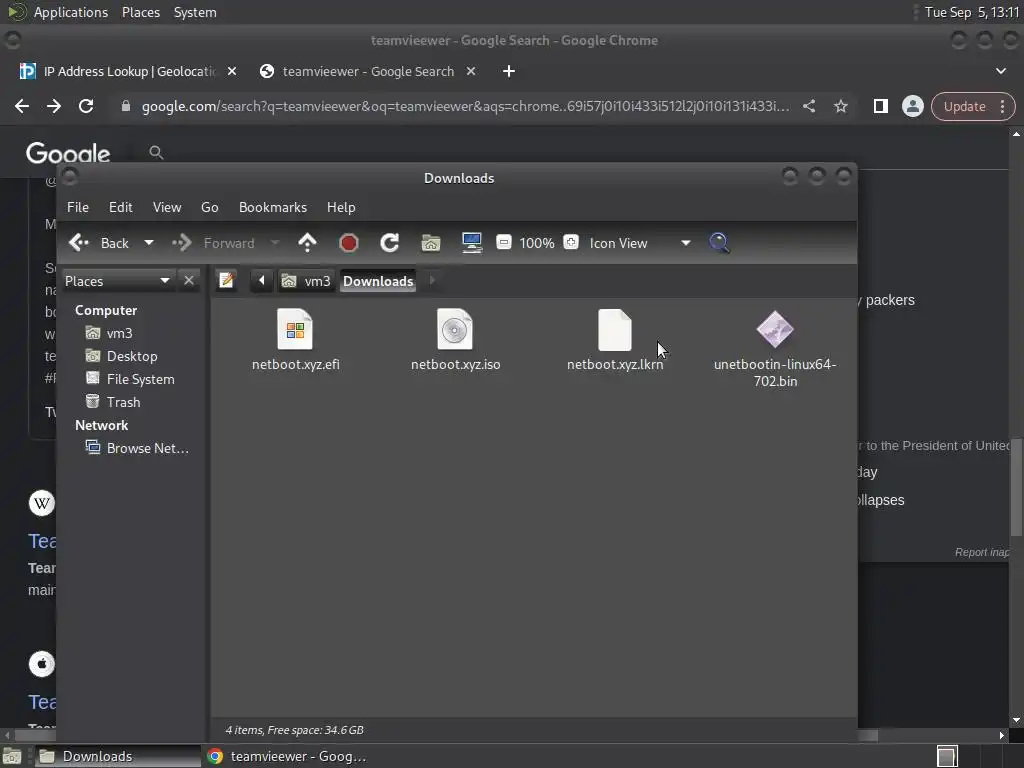
Task: Reset zoom via the 100% label
Action: click(x=537, y=243)
